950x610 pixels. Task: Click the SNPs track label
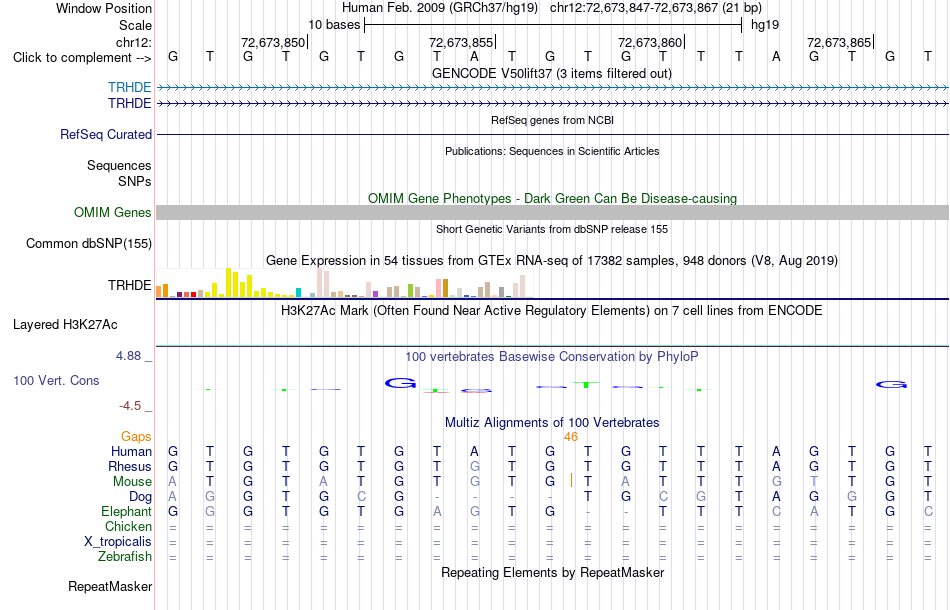coord(135,181)
